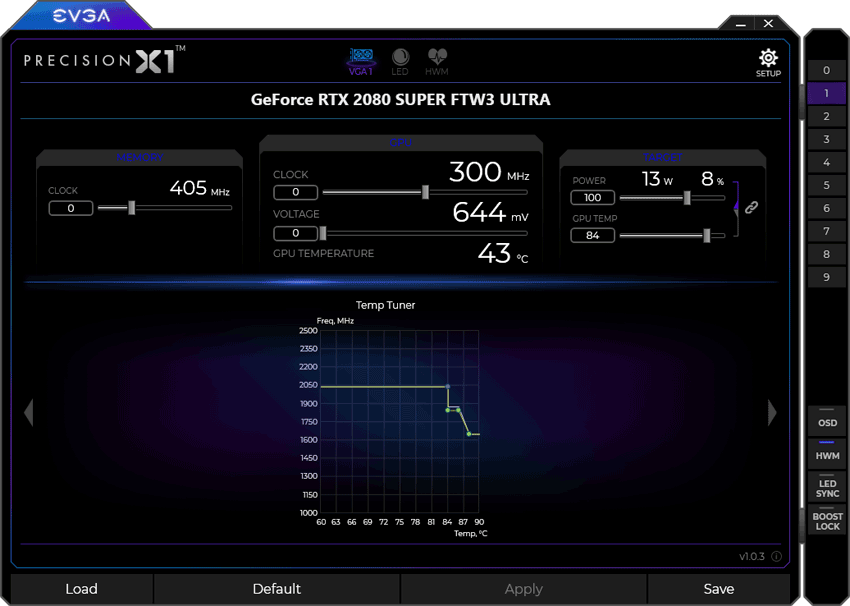The image size is (850, 606).
Task: Select profile slot 9
Action: pos(826,278)
